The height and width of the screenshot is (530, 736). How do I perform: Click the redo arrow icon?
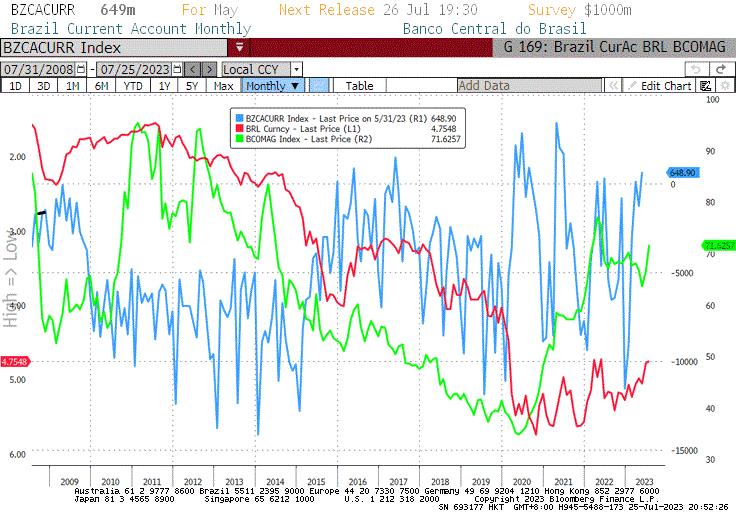click(721, 69)
